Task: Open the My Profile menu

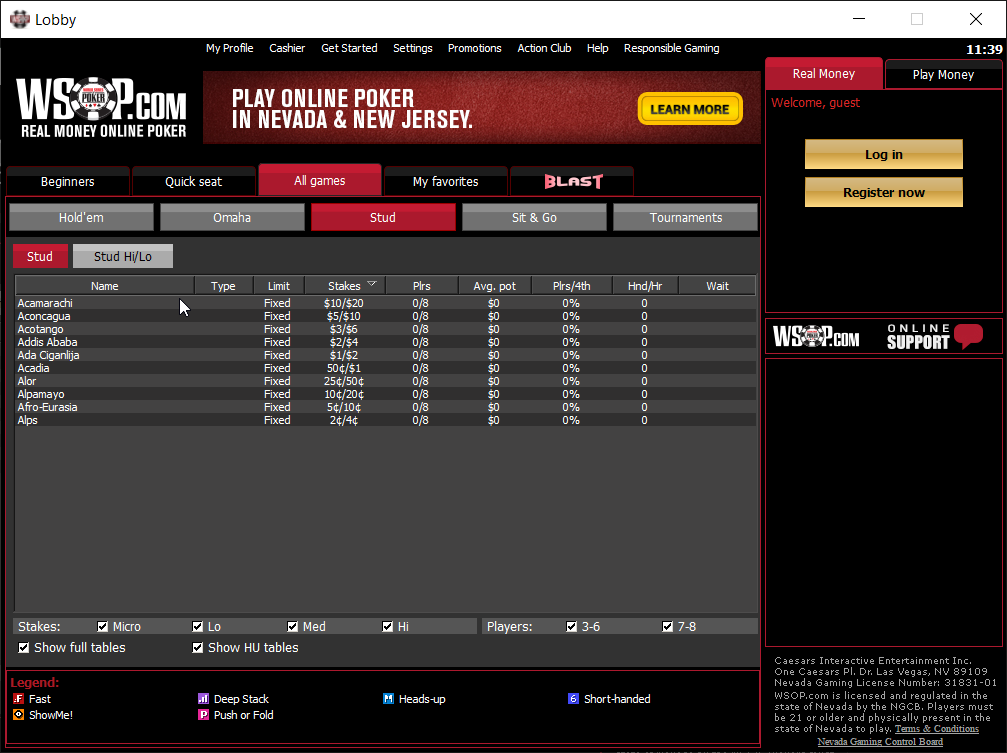Action: (x=230, y=48)
